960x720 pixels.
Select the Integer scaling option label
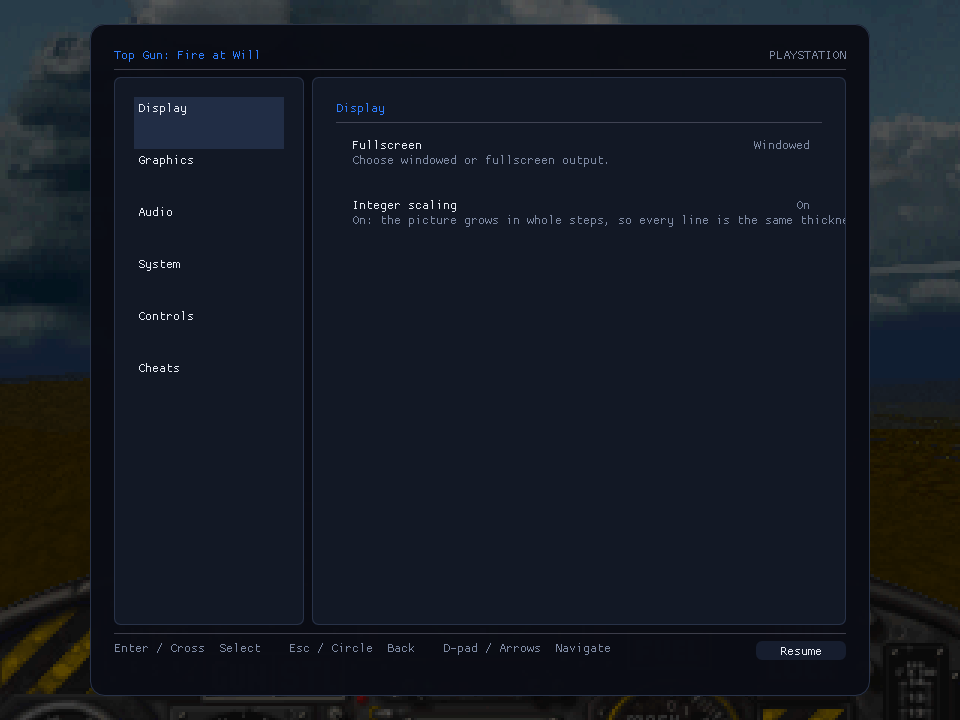click(x=405, y=205)
